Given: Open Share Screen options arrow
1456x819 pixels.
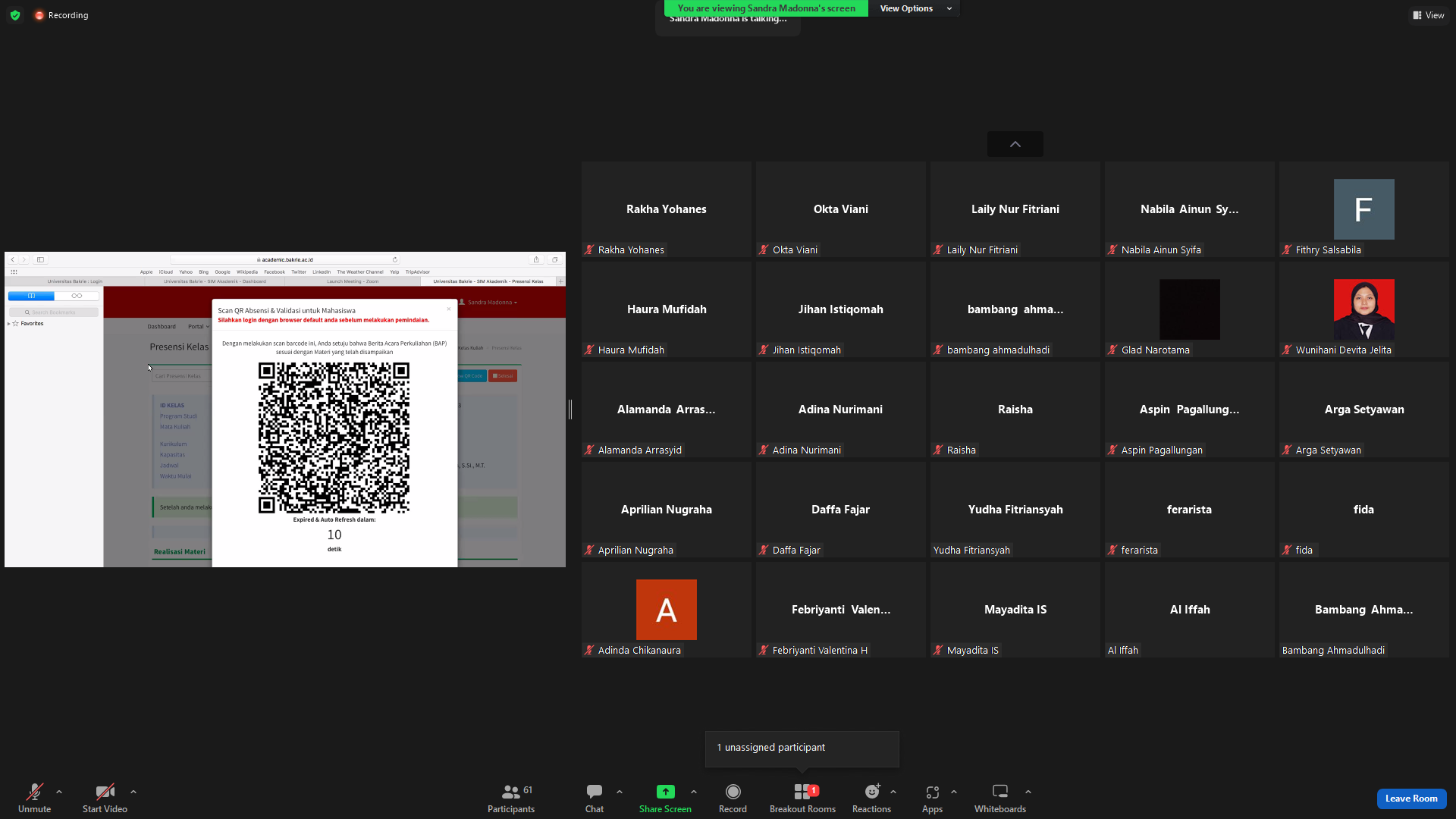Looking at the screenshot, I should (694, 792).
